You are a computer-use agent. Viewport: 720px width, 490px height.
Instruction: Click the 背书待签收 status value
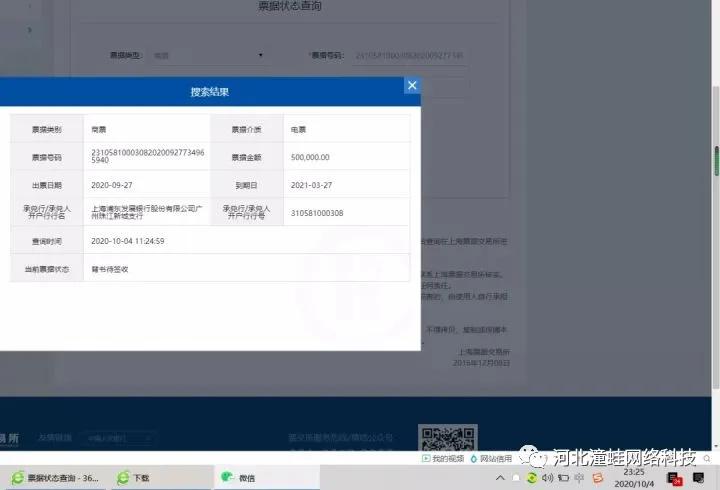[110, 270]
